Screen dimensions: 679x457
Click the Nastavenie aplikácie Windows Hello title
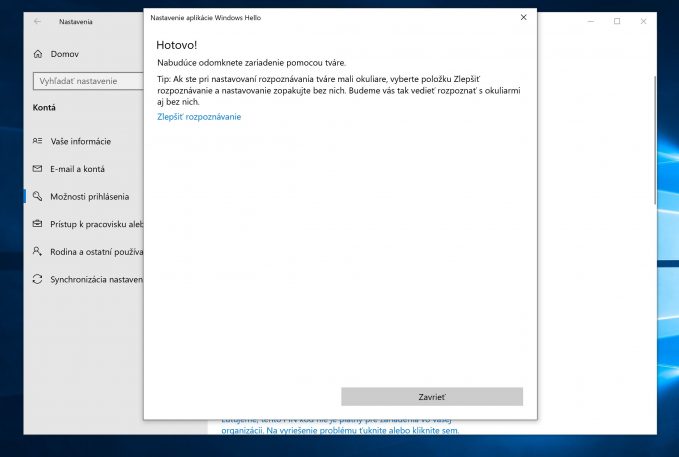click(206, 18)
